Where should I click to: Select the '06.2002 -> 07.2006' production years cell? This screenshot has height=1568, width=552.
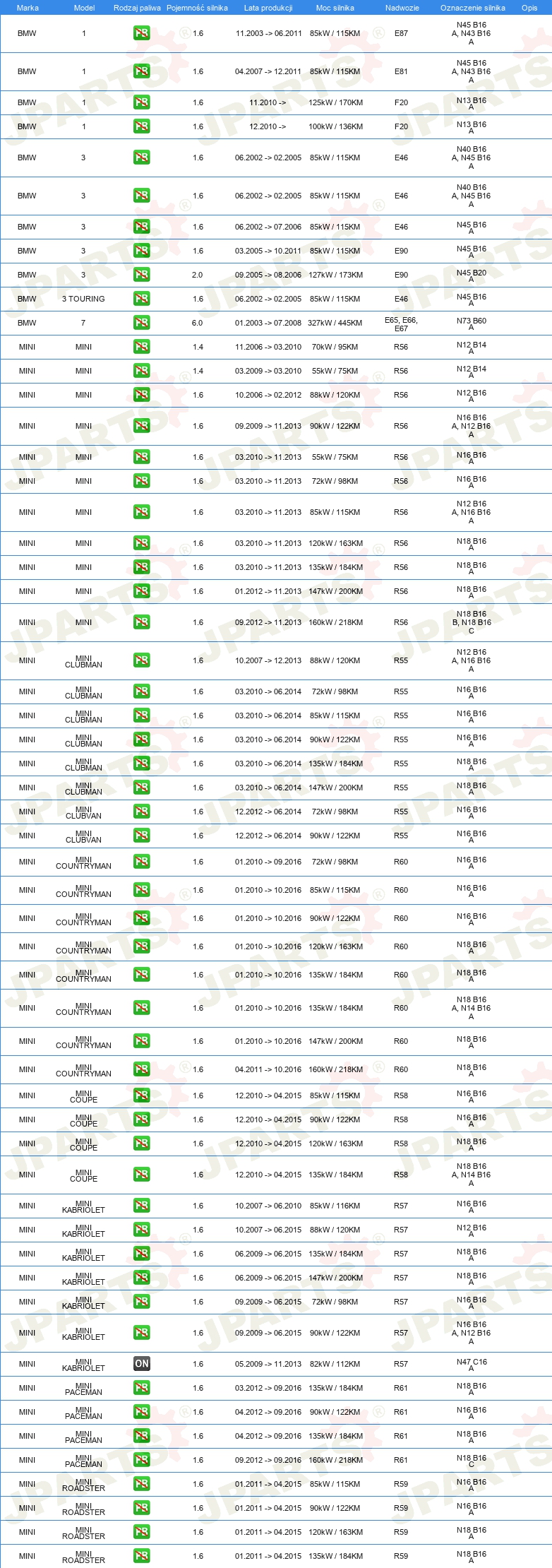268,227
